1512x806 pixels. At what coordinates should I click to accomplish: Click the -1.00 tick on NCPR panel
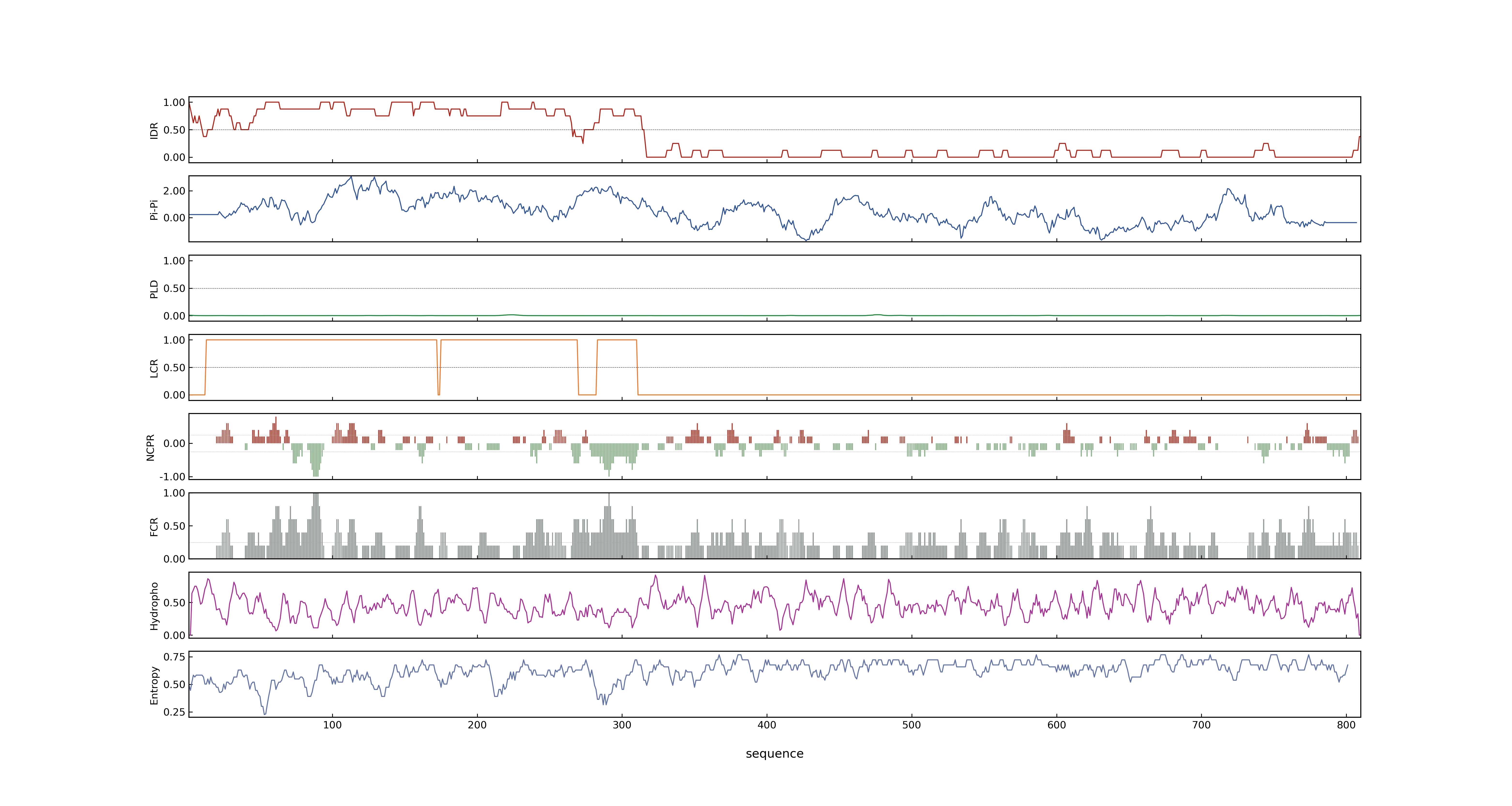[x=172, y=477]
